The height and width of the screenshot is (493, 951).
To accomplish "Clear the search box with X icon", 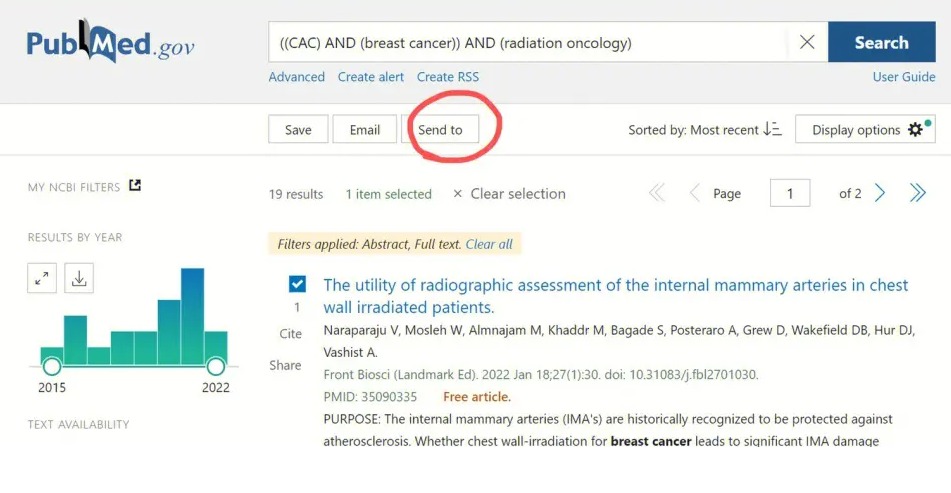I will pos(807,43).
